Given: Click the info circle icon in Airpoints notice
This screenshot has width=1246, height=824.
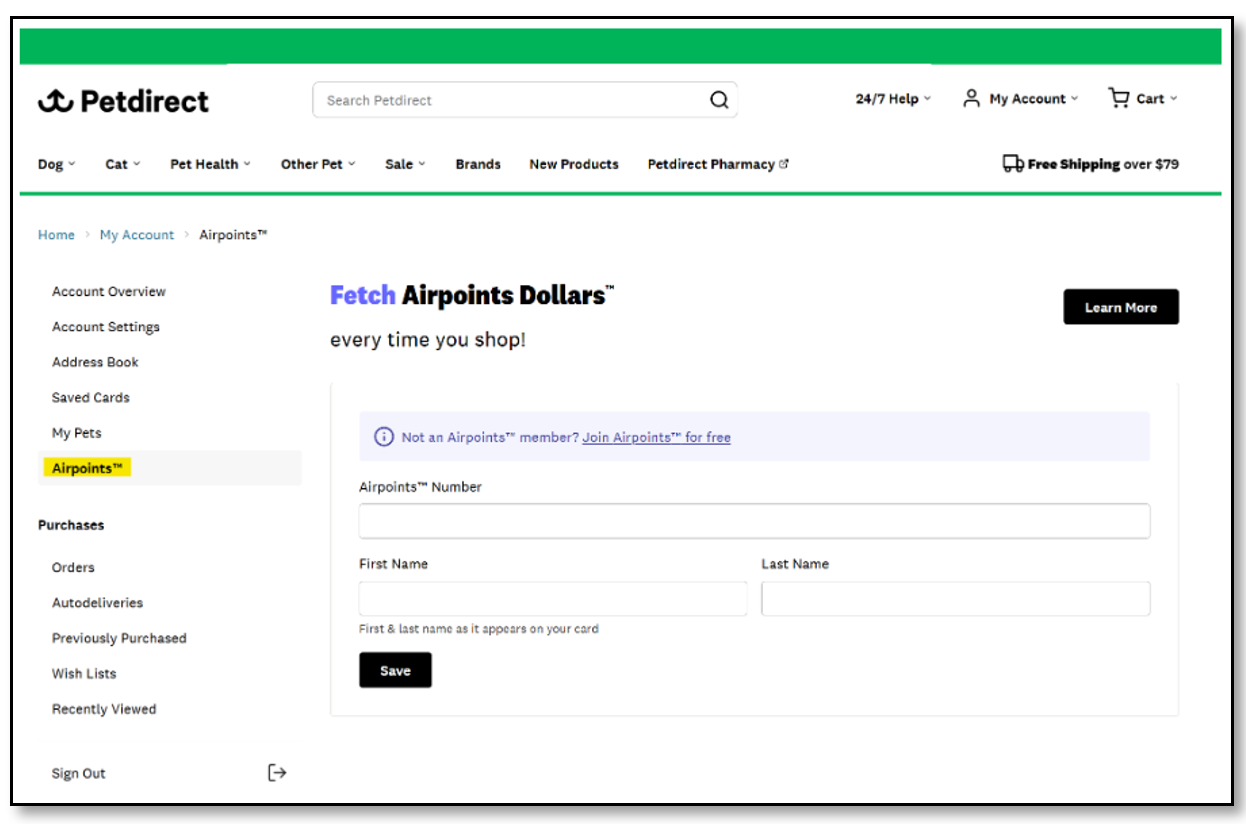Looking at the screenshot, I should pyautogui.click(x=384, y=437).
